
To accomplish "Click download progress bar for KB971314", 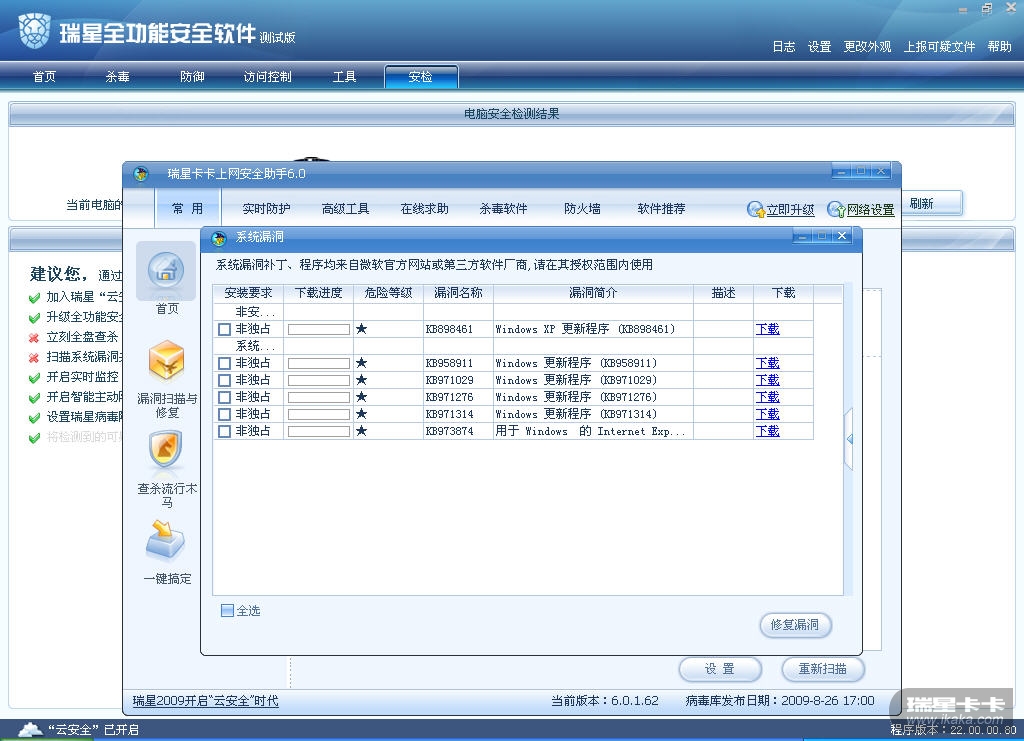I will click(319, 414).
